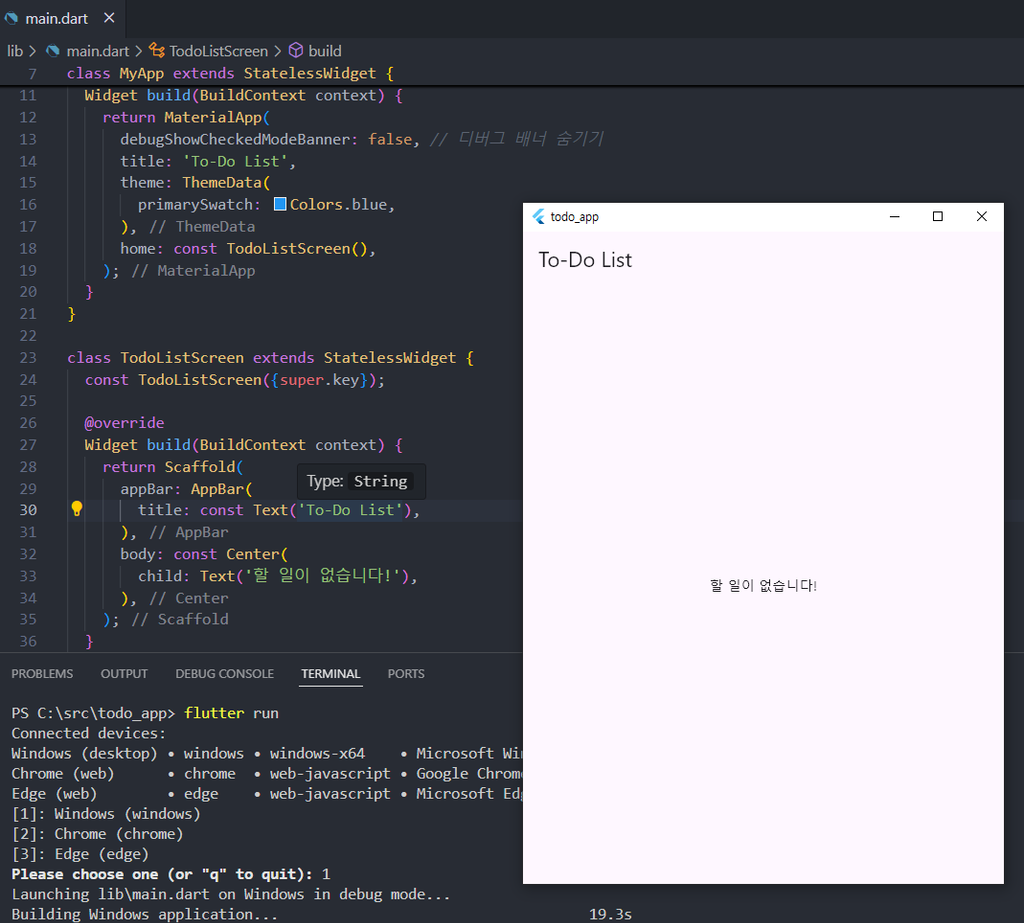Switch to the PROBLEMS panel tab
The width and height of the screenshot is (1024, 923).
42,673
